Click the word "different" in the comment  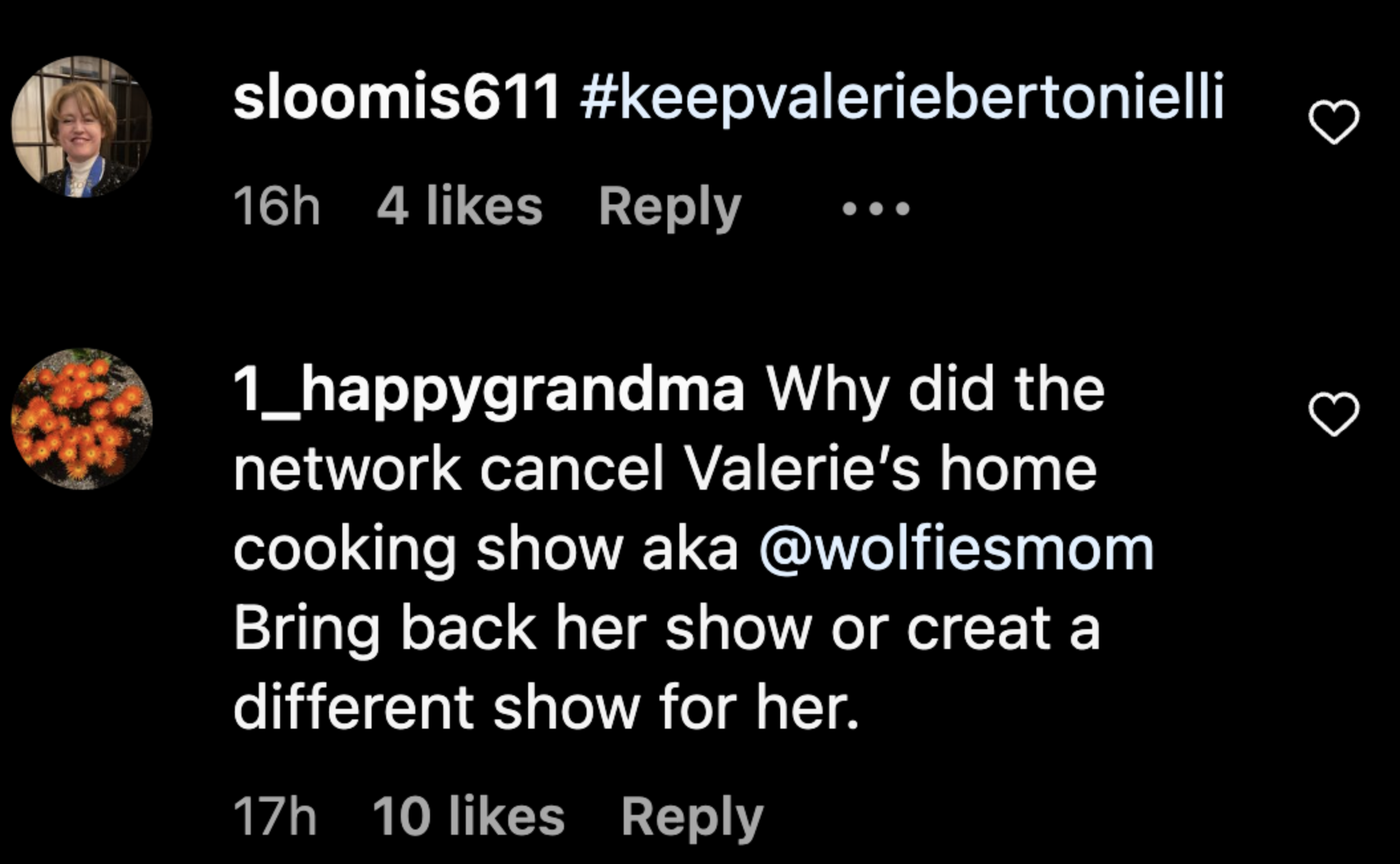(353, 708)
